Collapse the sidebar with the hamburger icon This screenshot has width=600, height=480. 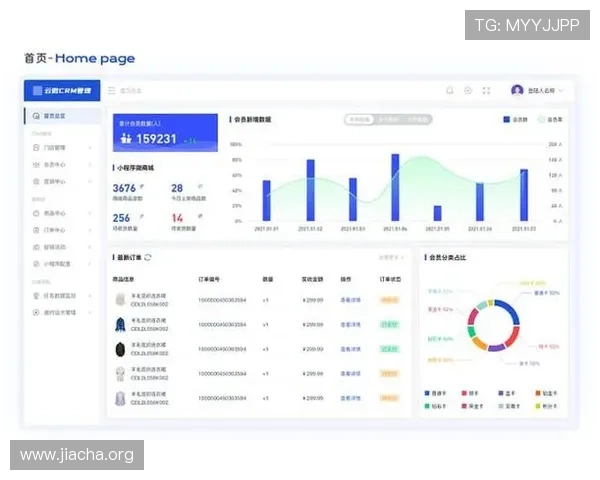tap(111, 90)
